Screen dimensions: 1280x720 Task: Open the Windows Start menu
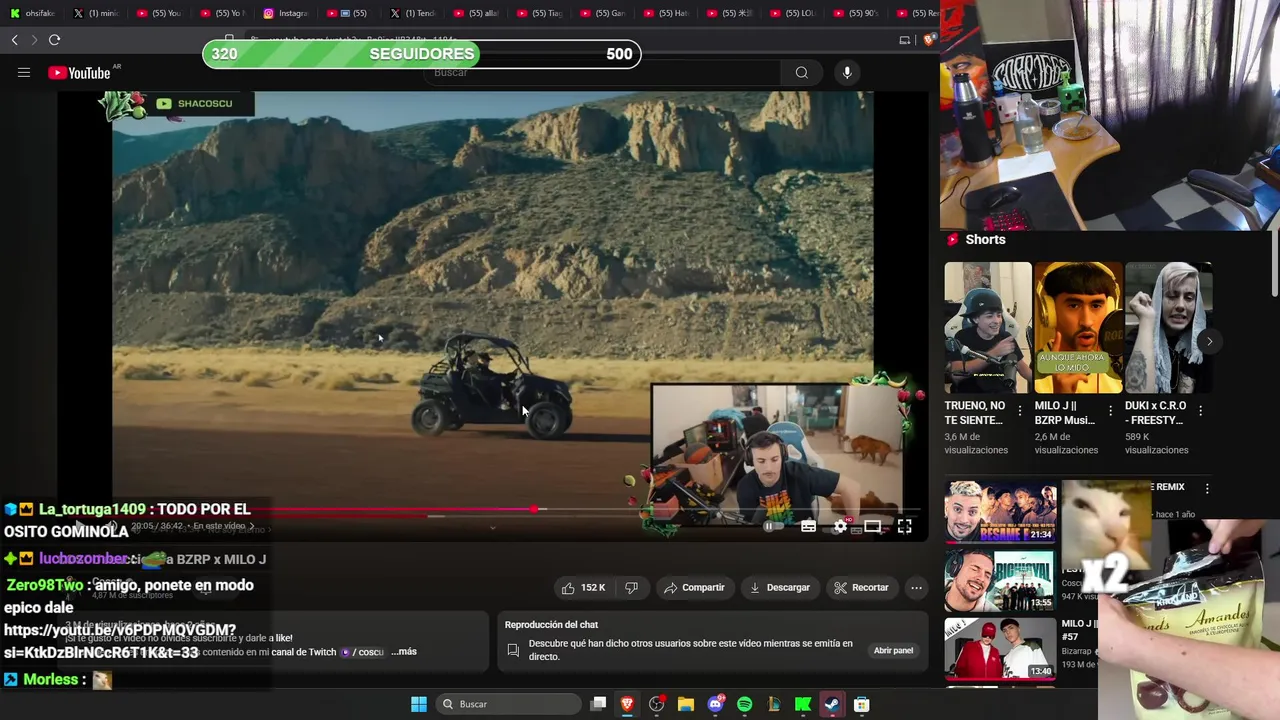[x=419, y=704]
